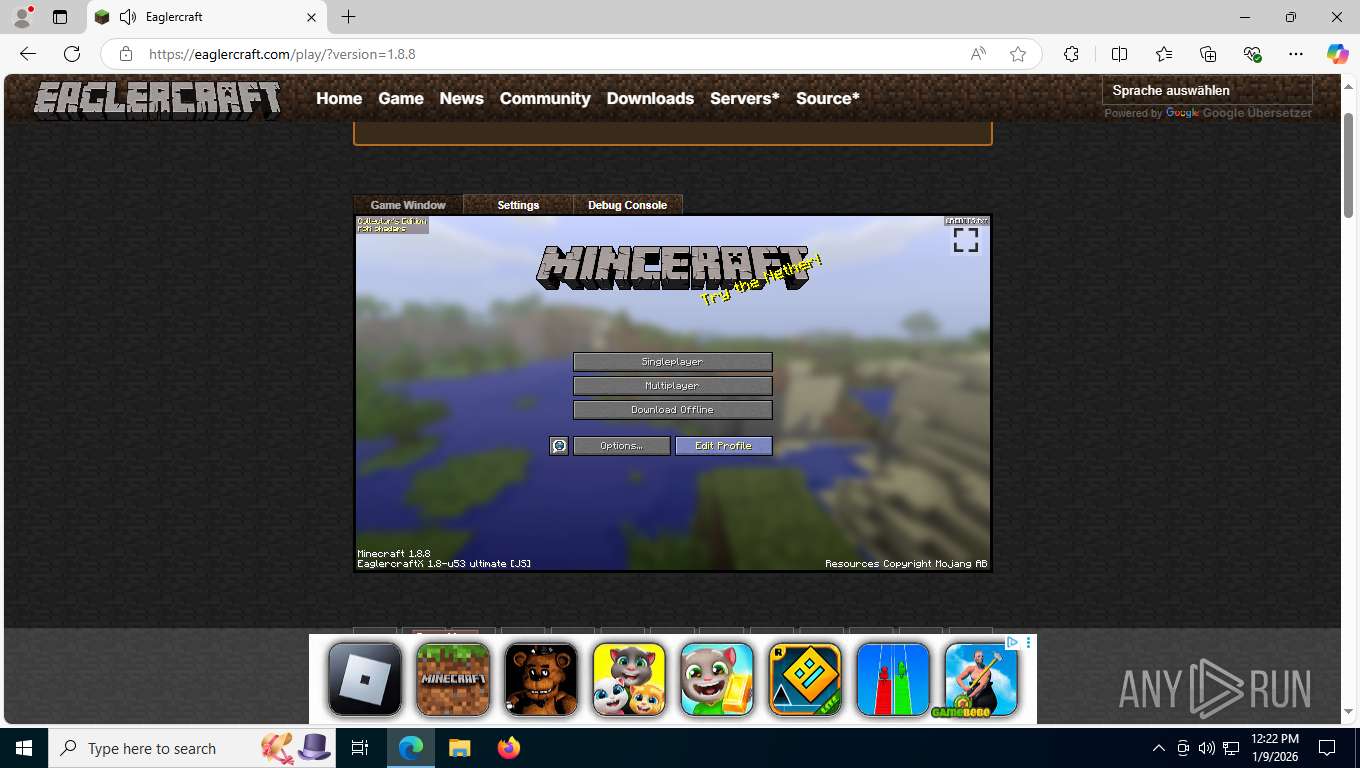Click the language globe icon beside Options
This screenshot has width=1360, height=768.
coord(559,446)
